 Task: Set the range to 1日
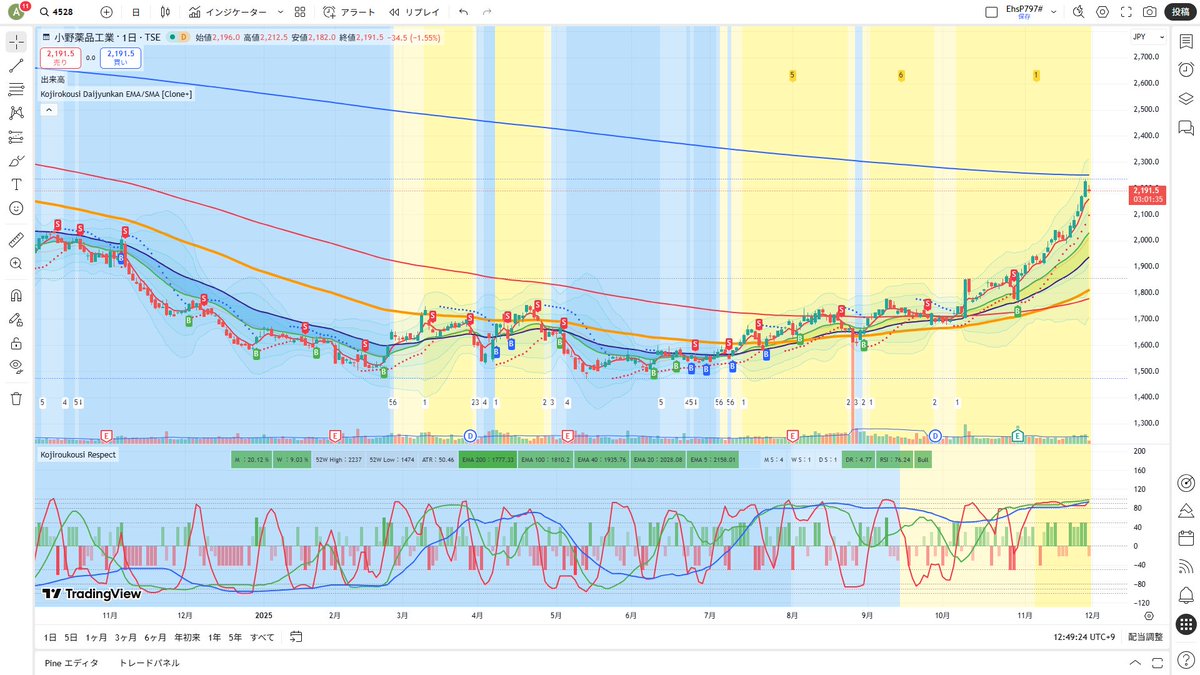pos(50,637)
